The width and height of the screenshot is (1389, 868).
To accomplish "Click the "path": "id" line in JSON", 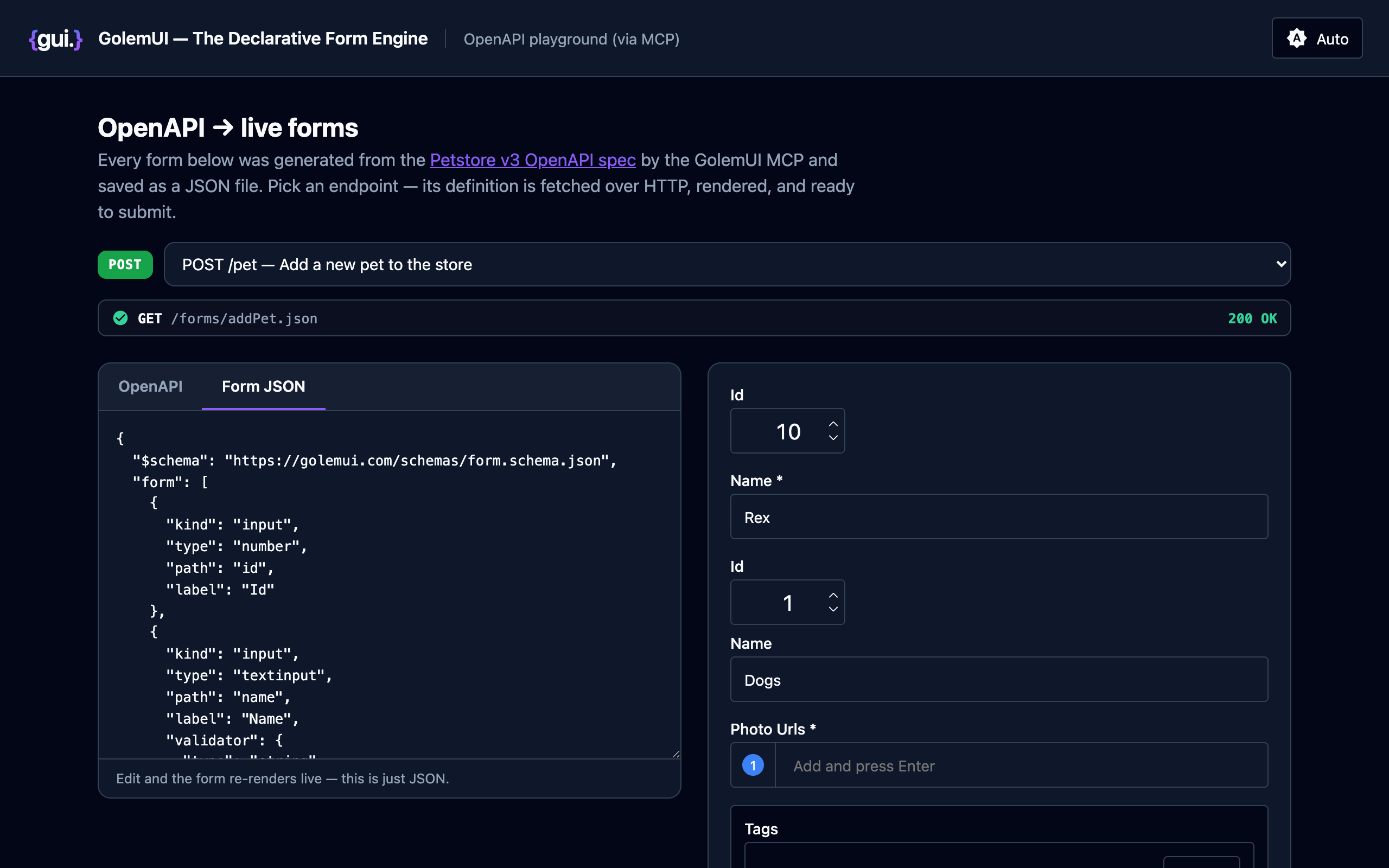I will (220, 568).
